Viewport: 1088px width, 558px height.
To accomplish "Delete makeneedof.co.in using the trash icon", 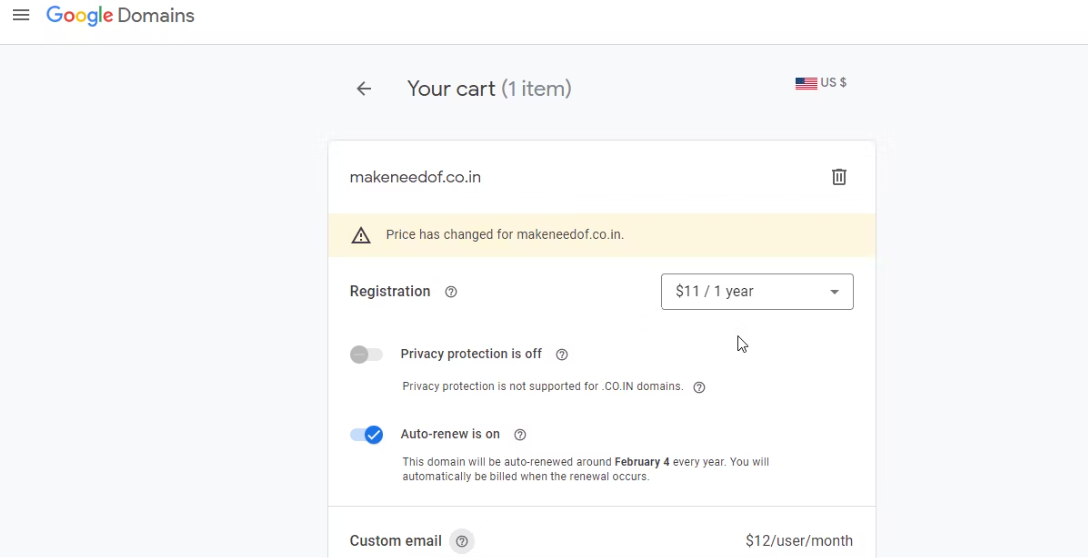I will pyautogui.click(x=839, y=177).
